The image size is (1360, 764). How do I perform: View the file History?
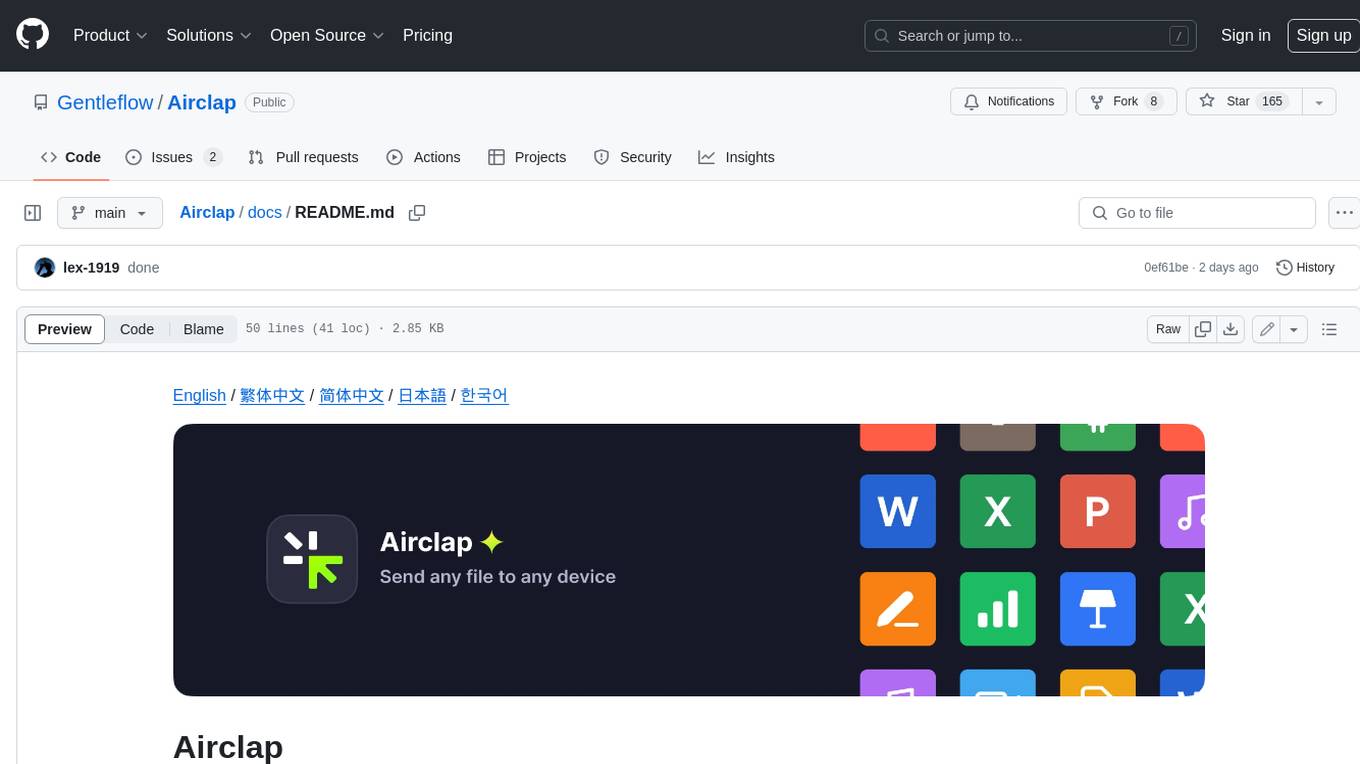click(x=1305, y=268)
